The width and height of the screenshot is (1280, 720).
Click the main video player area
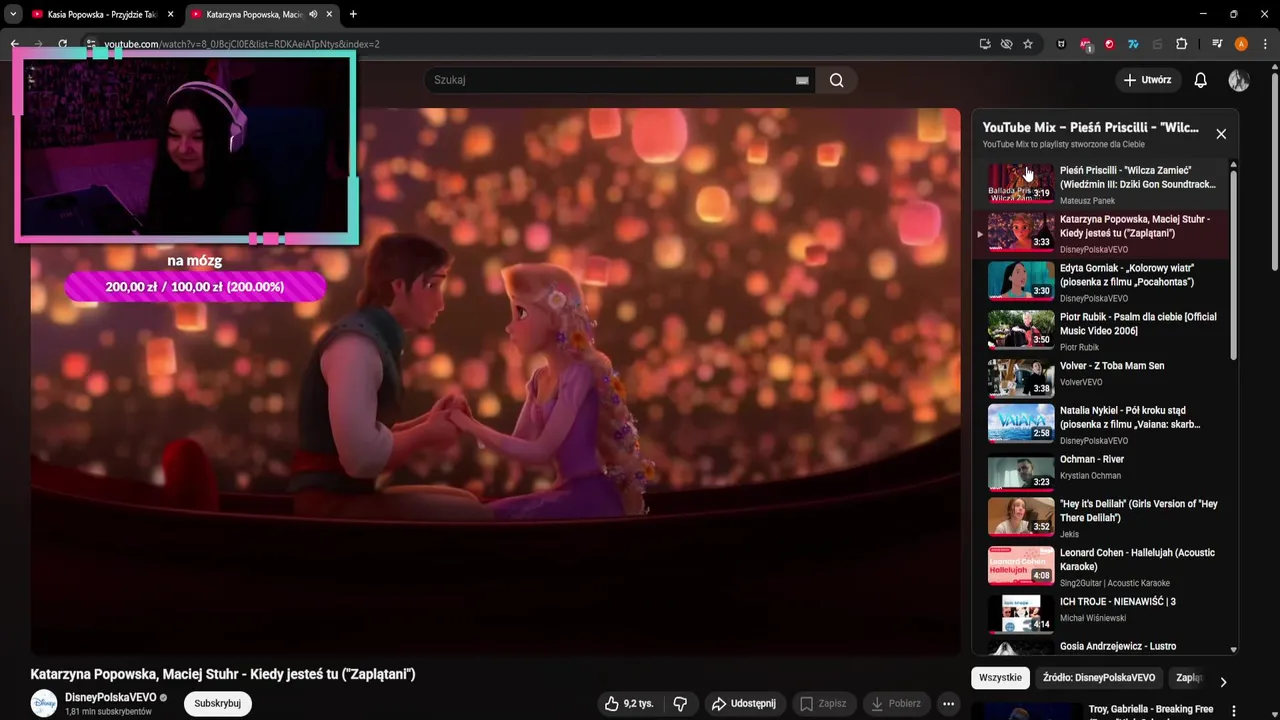click(x=495, y=381)
